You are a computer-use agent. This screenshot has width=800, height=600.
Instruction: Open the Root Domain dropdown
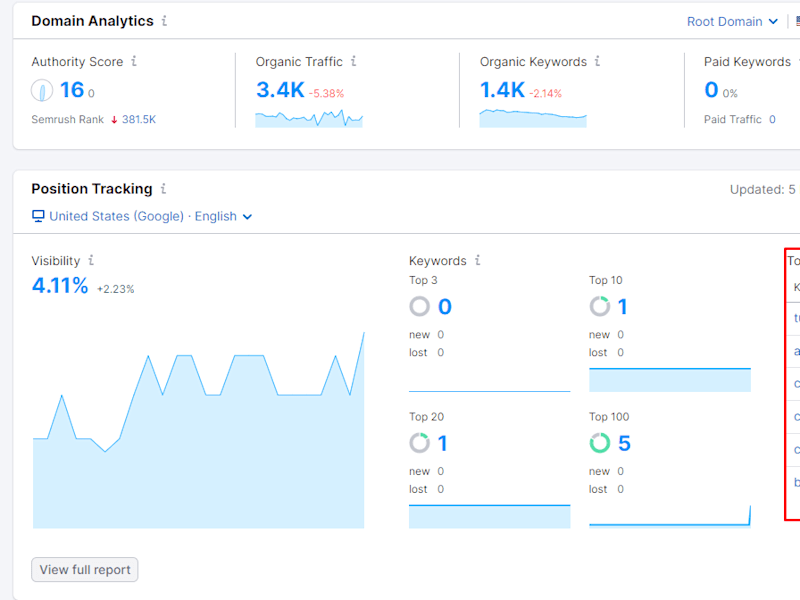pos(732,21)
